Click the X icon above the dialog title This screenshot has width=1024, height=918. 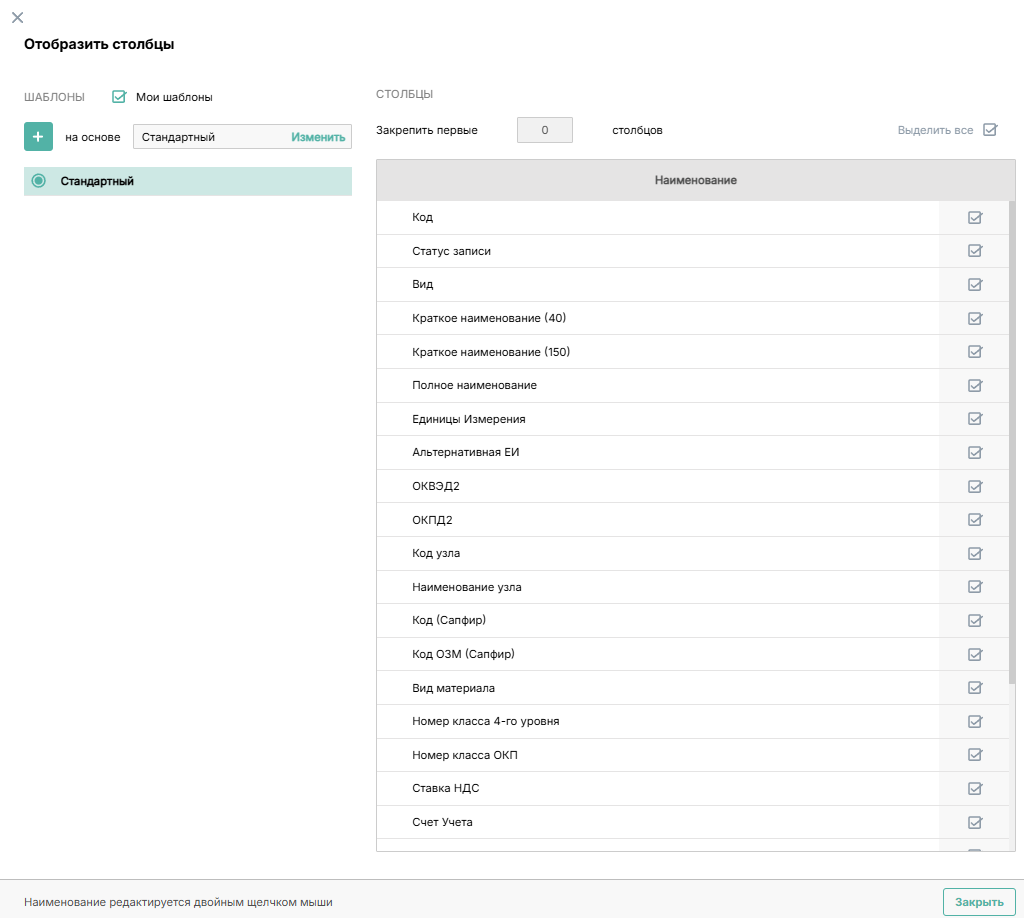pos(17,17)
